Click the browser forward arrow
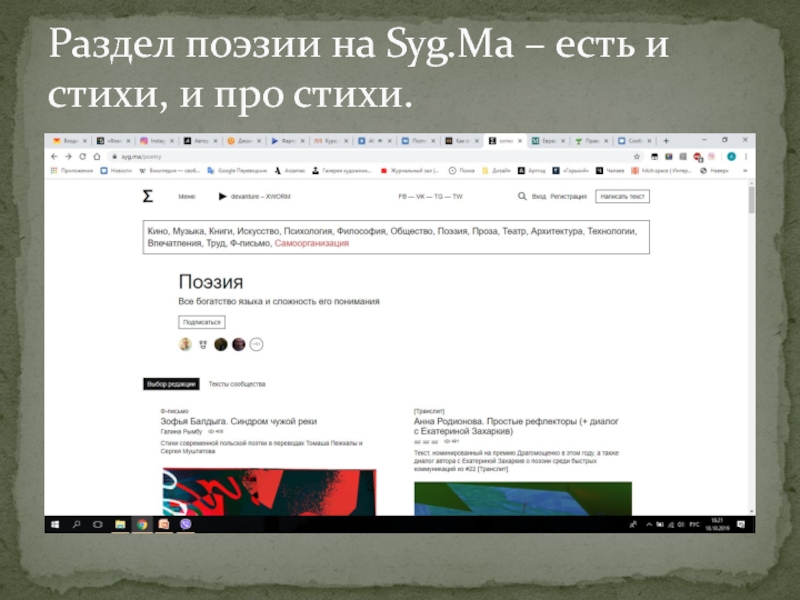This screenshot has height=600, width=800. coord(68,157)
